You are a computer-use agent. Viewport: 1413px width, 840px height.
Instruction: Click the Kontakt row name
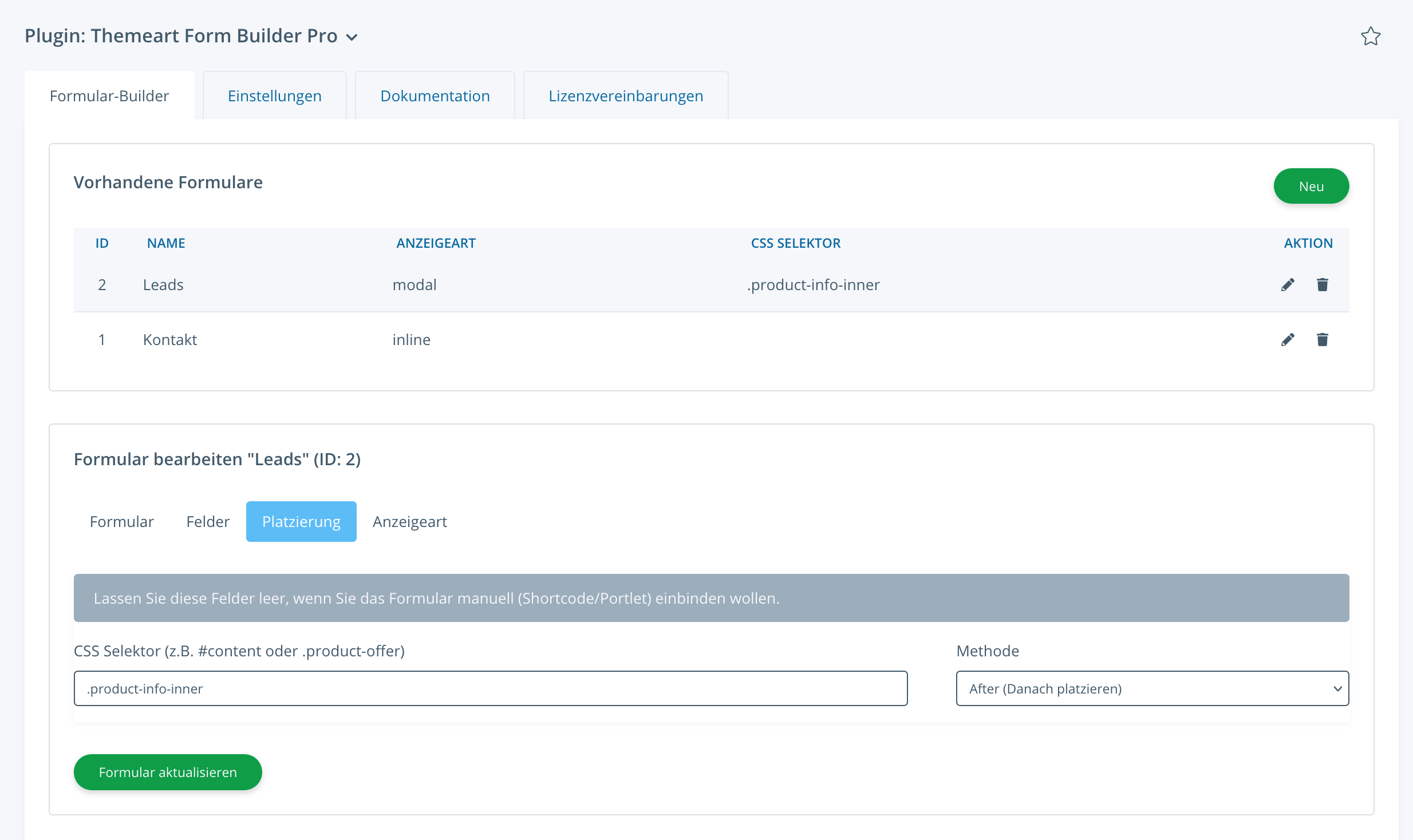pos(170,340)
